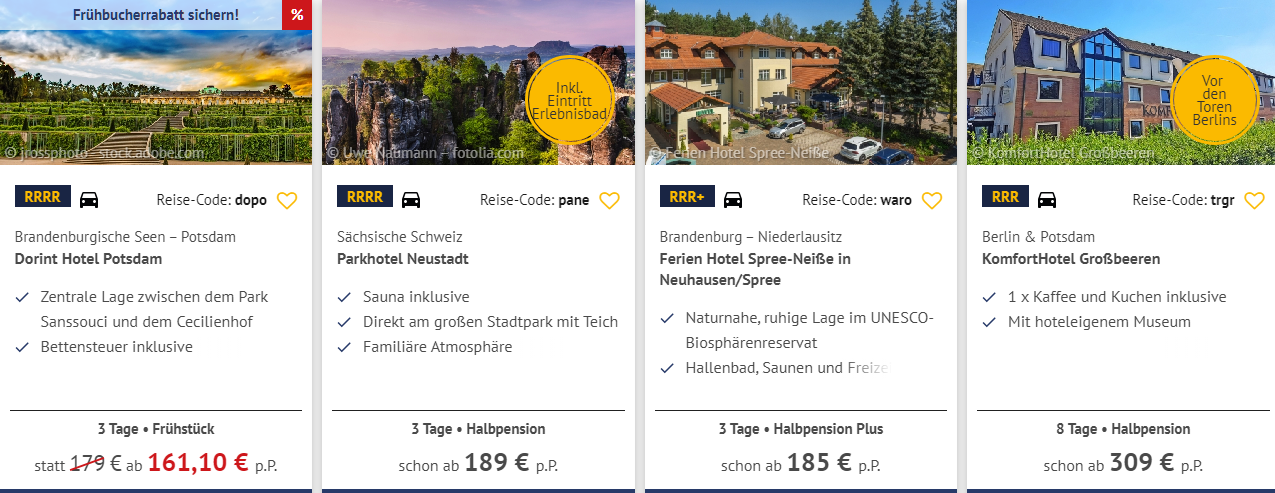Viewport: 1275px width, 493px height.
Task: Click car icon on KomfortHotel Großbeeren card
Action: point(1047,199)
